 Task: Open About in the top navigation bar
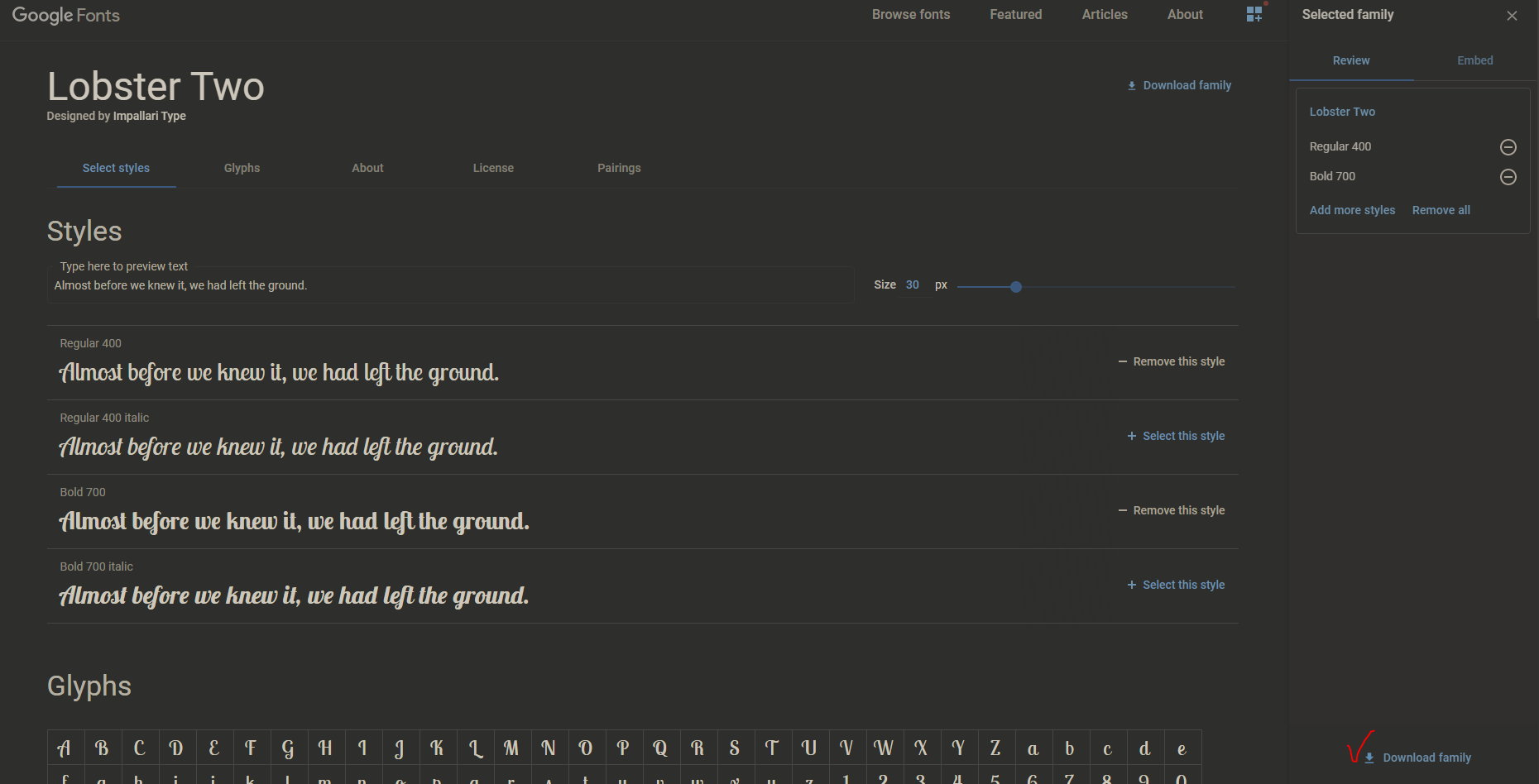point(1185,15)
